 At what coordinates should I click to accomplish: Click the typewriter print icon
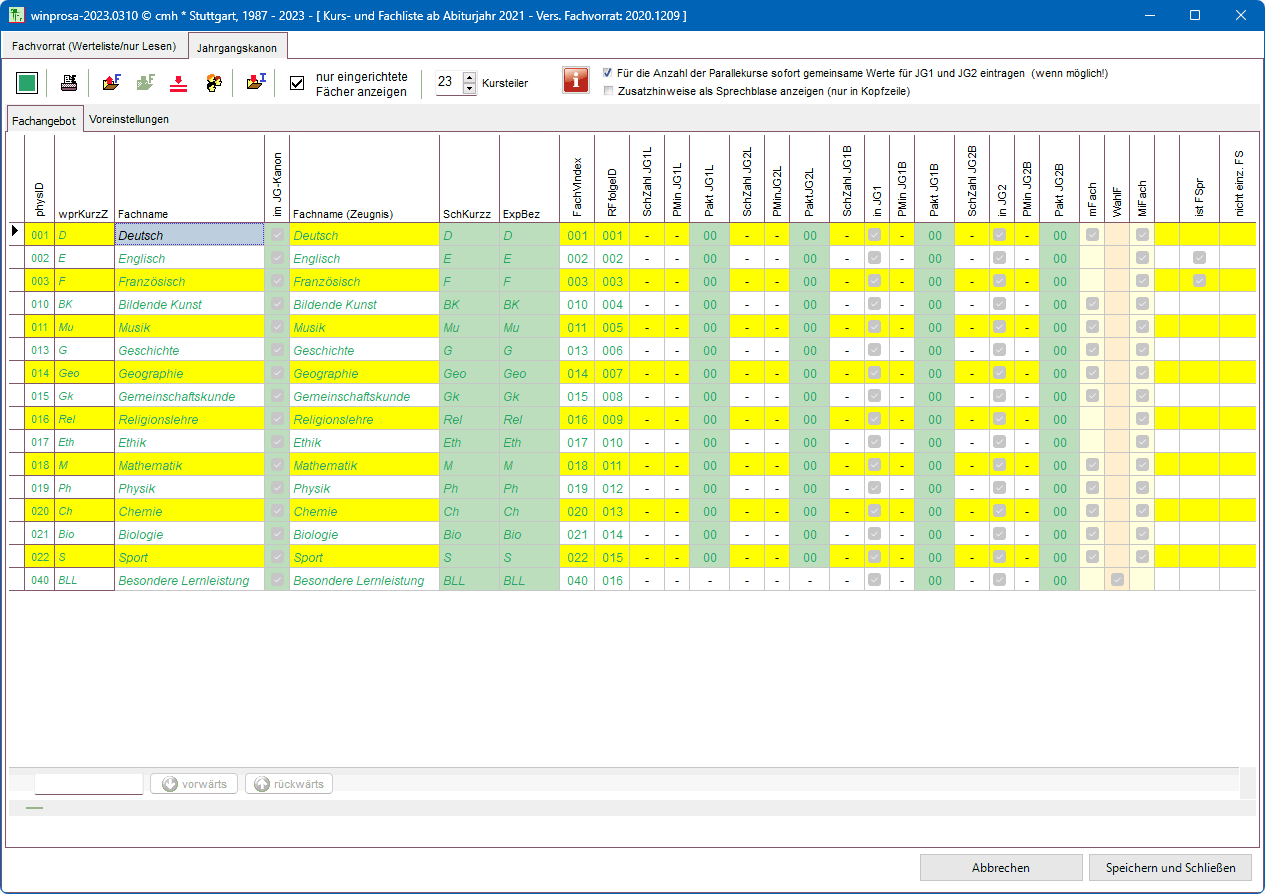(x=69, y=83)
